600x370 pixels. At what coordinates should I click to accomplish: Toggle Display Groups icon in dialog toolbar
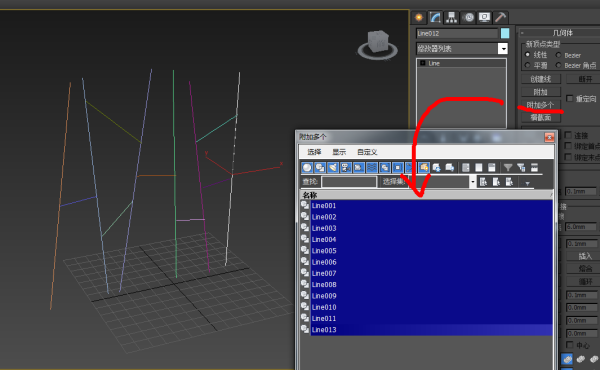385,168
